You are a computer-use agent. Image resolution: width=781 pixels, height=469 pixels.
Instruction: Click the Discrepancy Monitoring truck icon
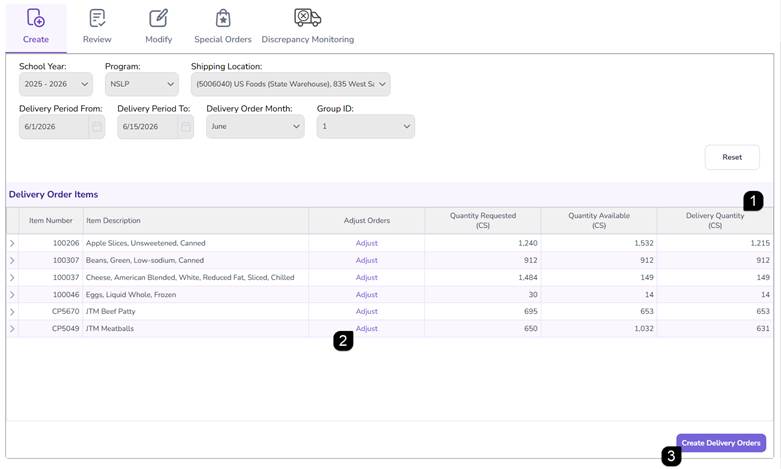[x=307, y=17]
